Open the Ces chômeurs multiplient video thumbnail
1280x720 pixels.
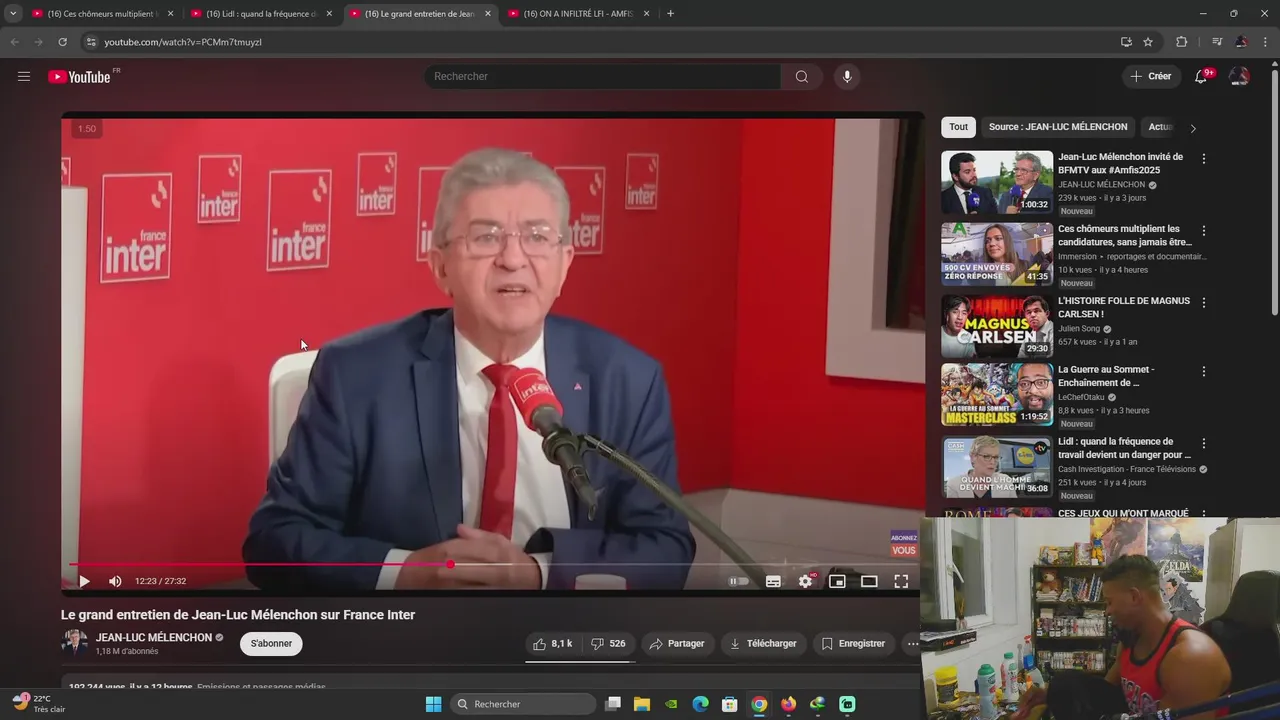click(997, 254)
